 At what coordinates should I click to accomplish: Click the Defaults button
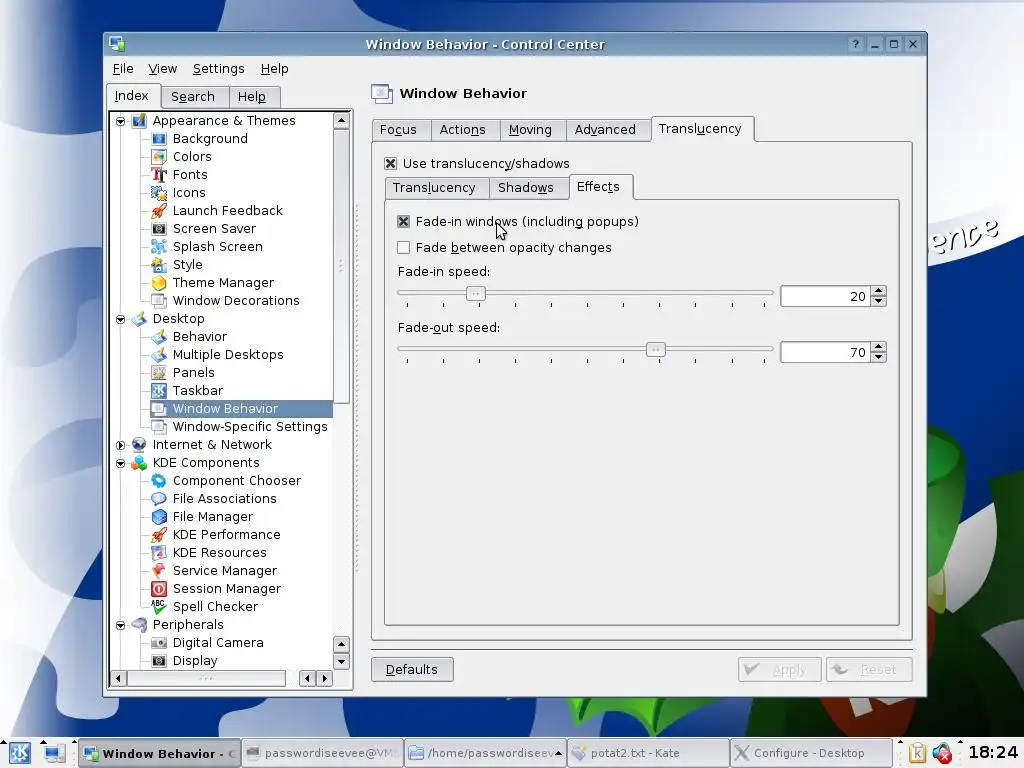(412, 669)
